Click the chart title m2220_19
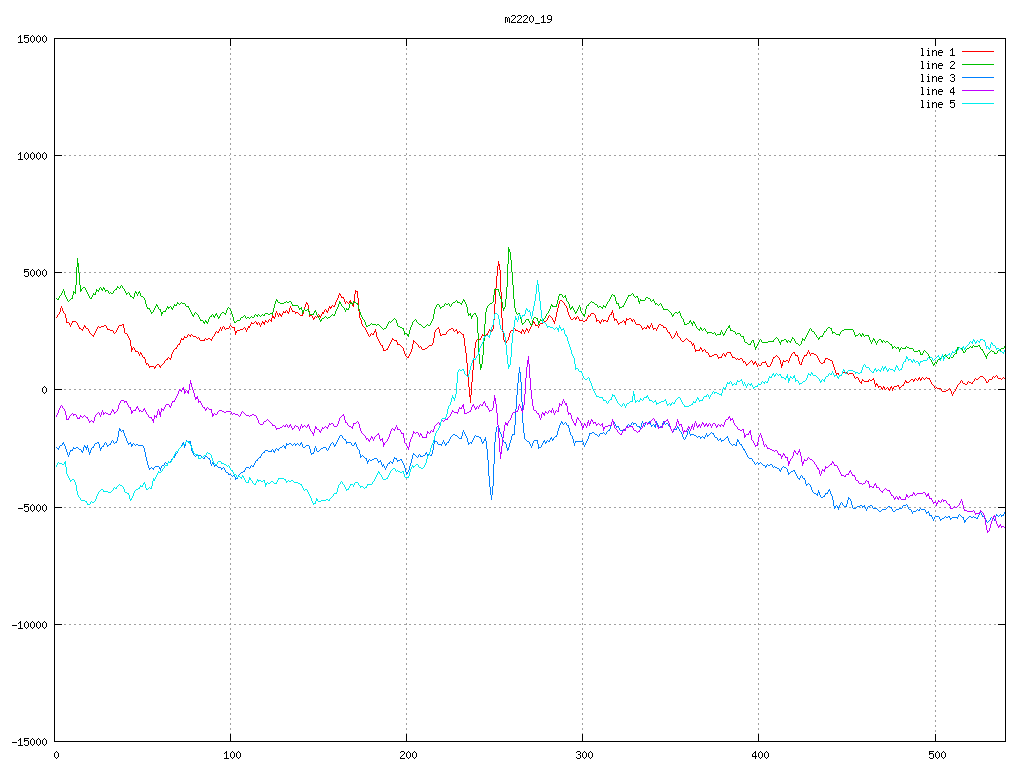This screenshot has width=1024, height=768. point(528,19)
